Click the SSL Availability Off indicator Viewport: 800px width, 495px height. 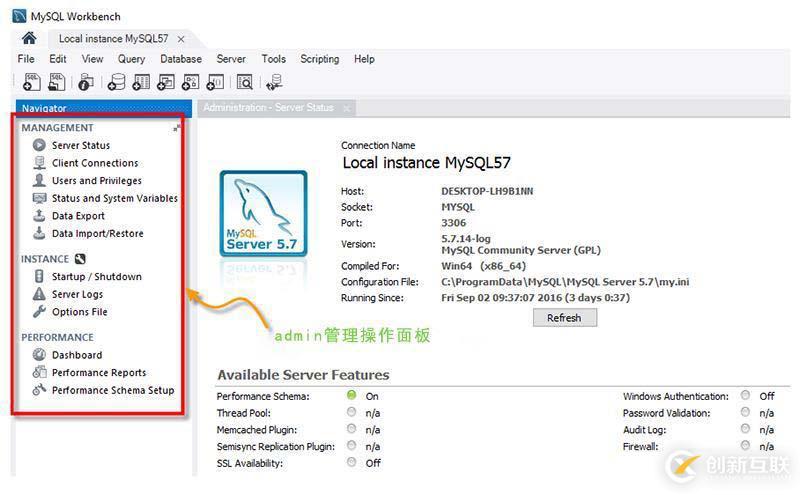pyautogui.click(x=352, y=462)
